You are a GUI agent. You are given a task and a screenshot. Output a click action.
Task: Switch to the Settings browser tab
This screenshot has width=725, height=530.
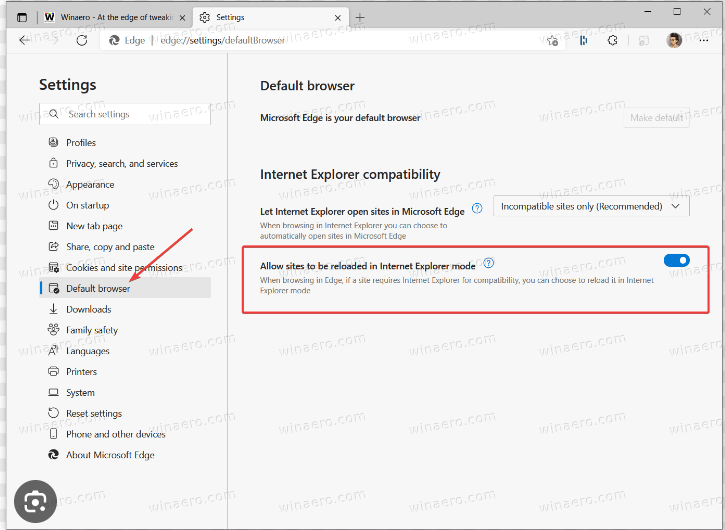point(270,18)
